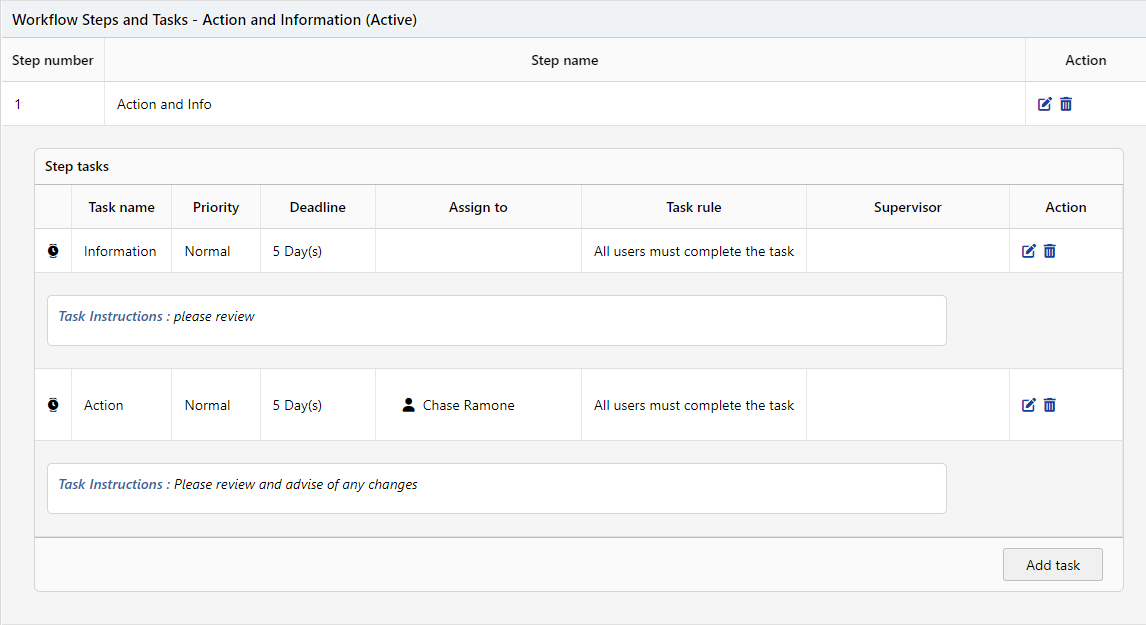Image resolution: width=1146 pixels, height=625 pixels.
Task: Click the Task name column header
Action: point(121,207)
